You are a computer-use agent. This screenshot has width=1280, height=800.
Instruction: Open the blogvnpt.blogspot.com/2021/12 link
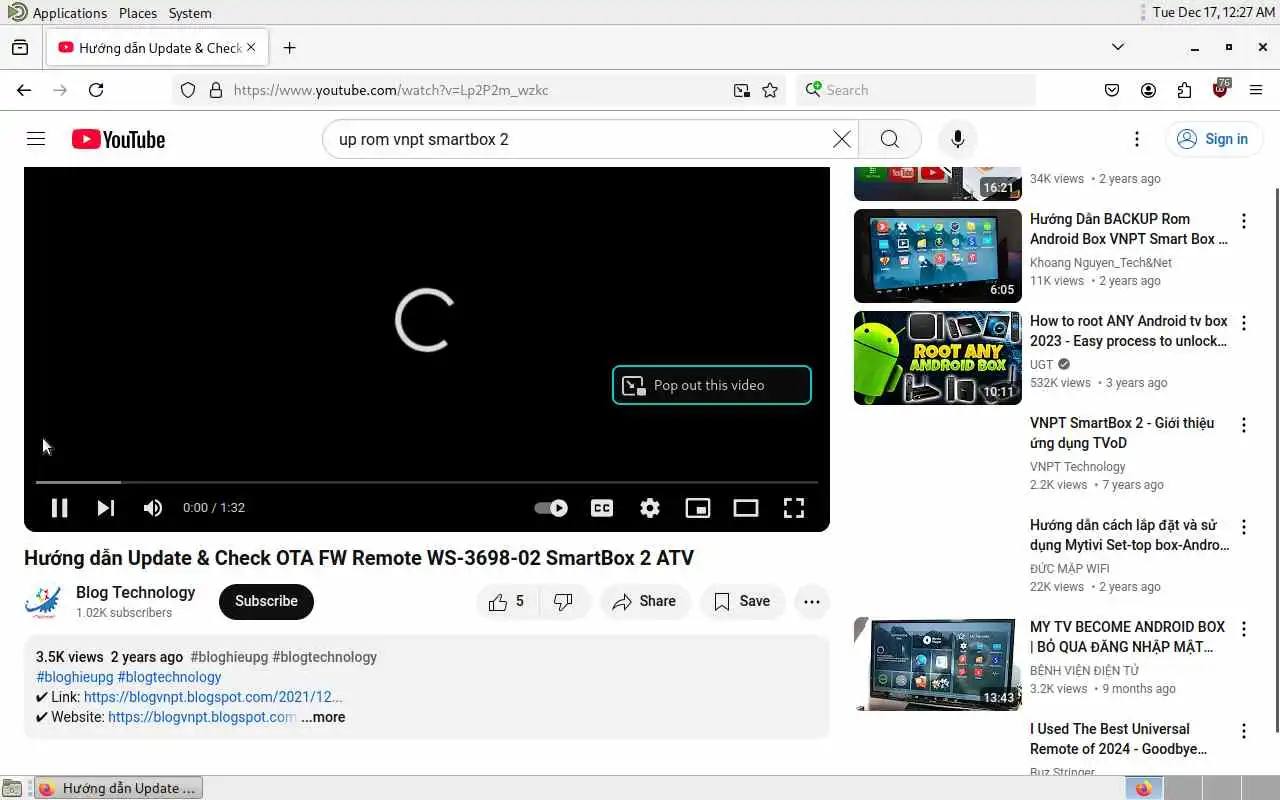[x=213, y=697]
